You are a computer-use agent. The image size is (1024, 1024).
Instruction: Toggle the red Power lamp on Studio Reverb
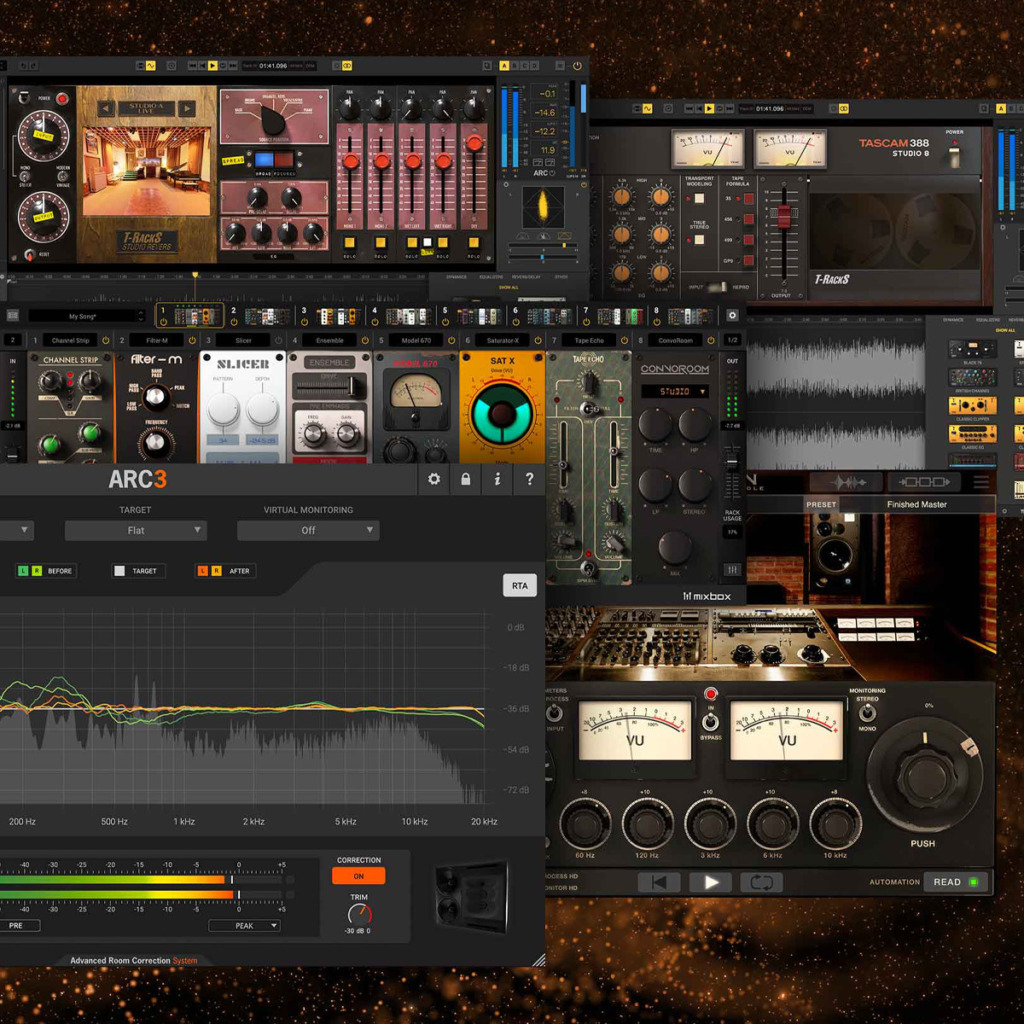[62, 99]
